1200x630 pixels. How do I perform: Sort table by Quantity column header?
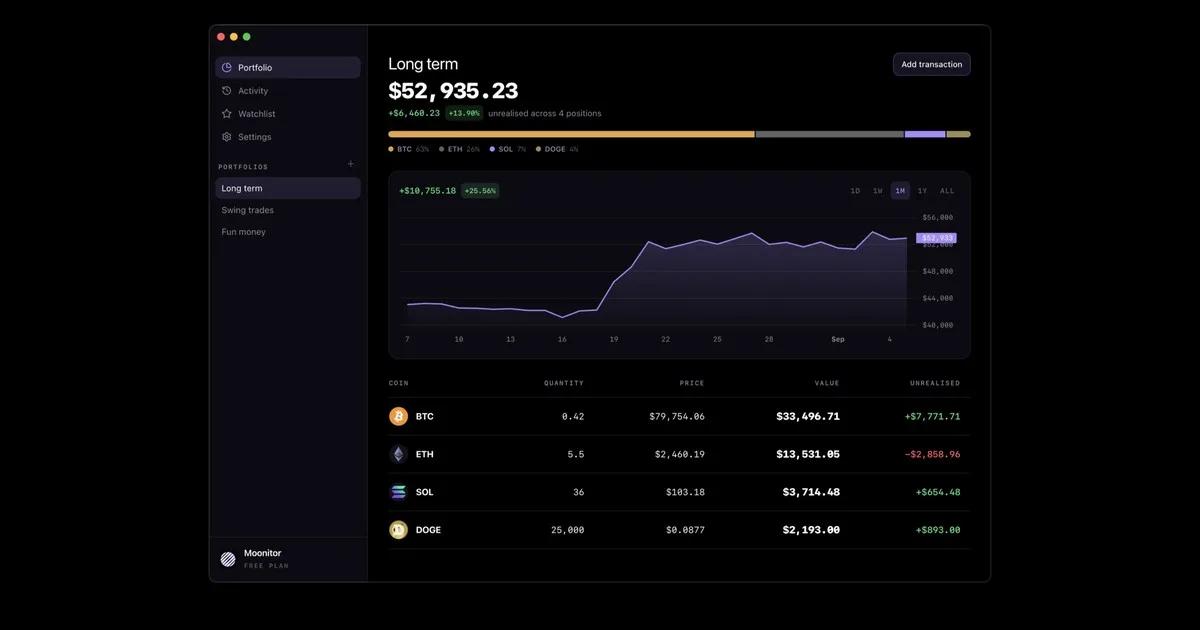click(x=564, y=383)
